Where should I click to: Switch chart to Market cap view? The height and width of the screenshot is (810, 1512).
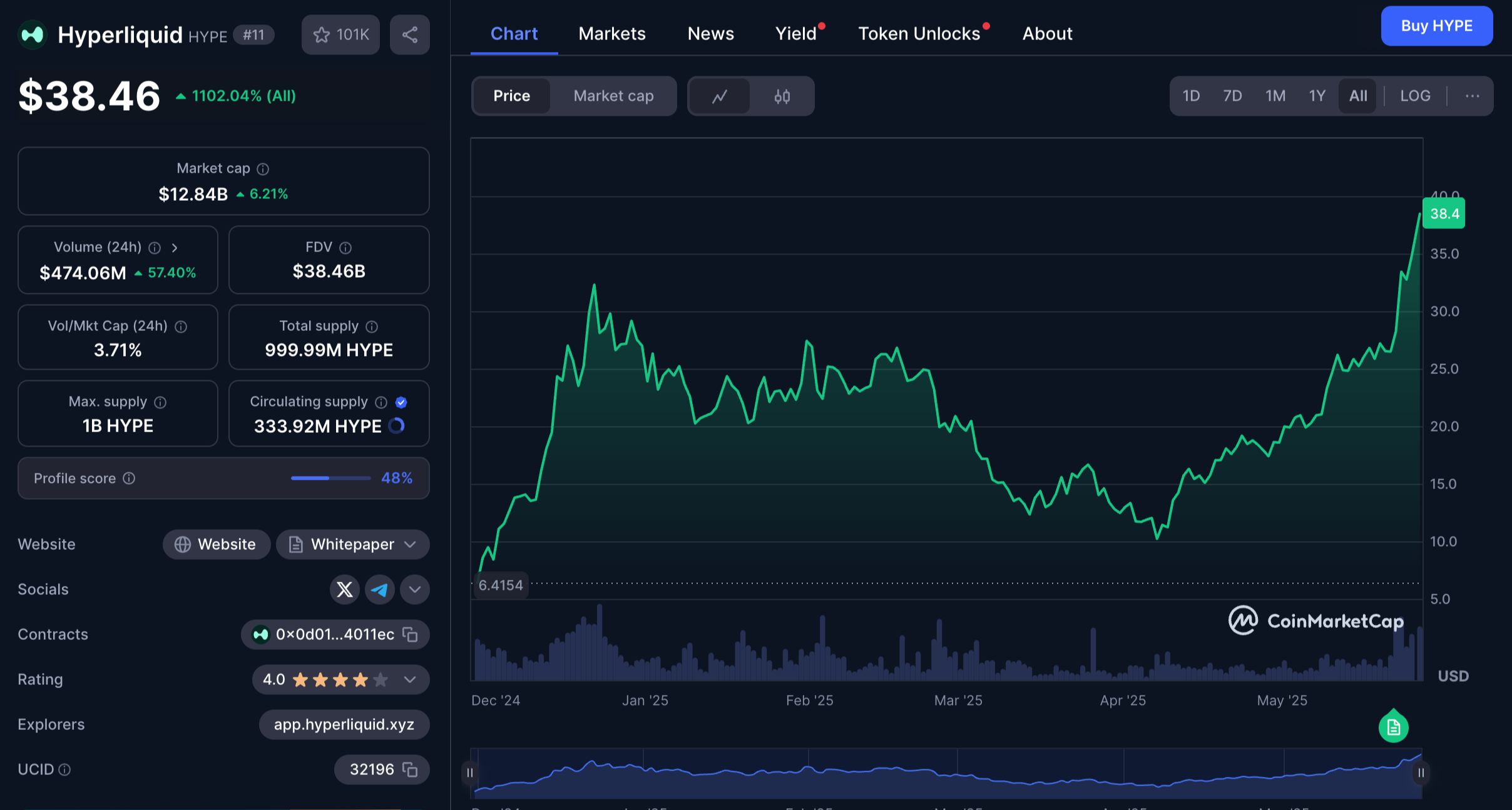613,96
